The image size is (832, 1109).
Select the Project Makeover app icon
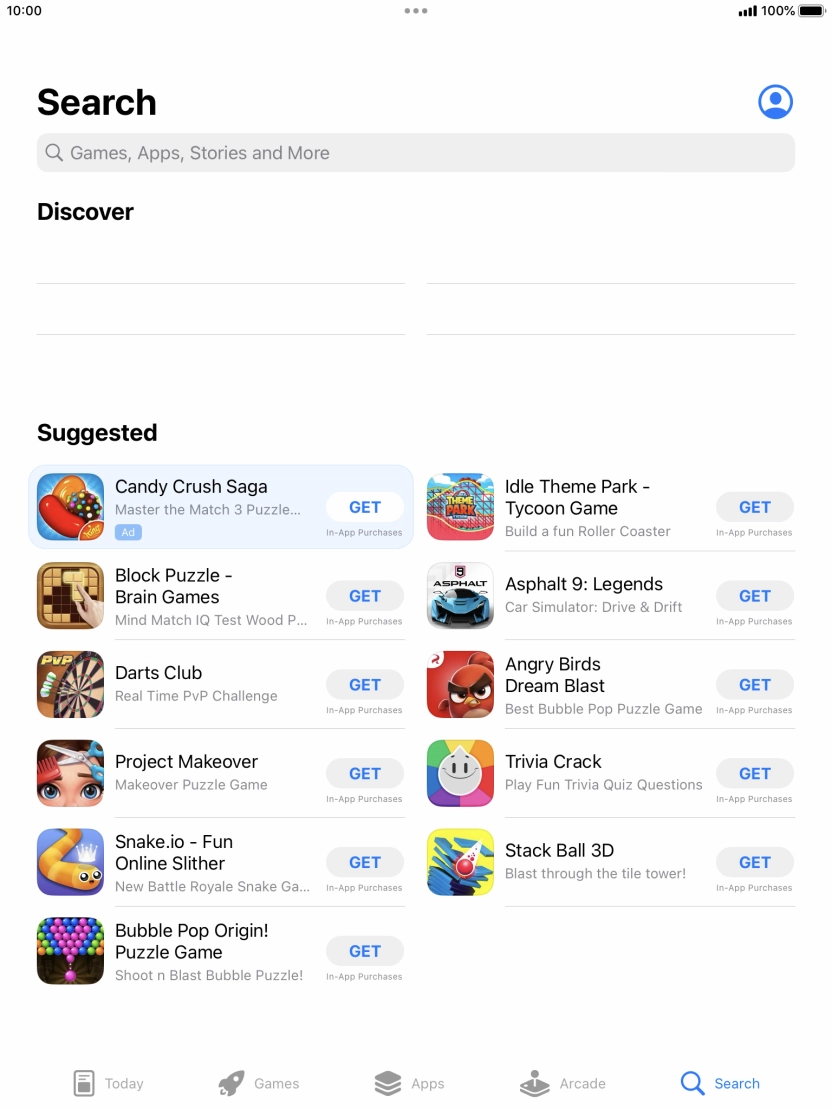click(70, 773)
